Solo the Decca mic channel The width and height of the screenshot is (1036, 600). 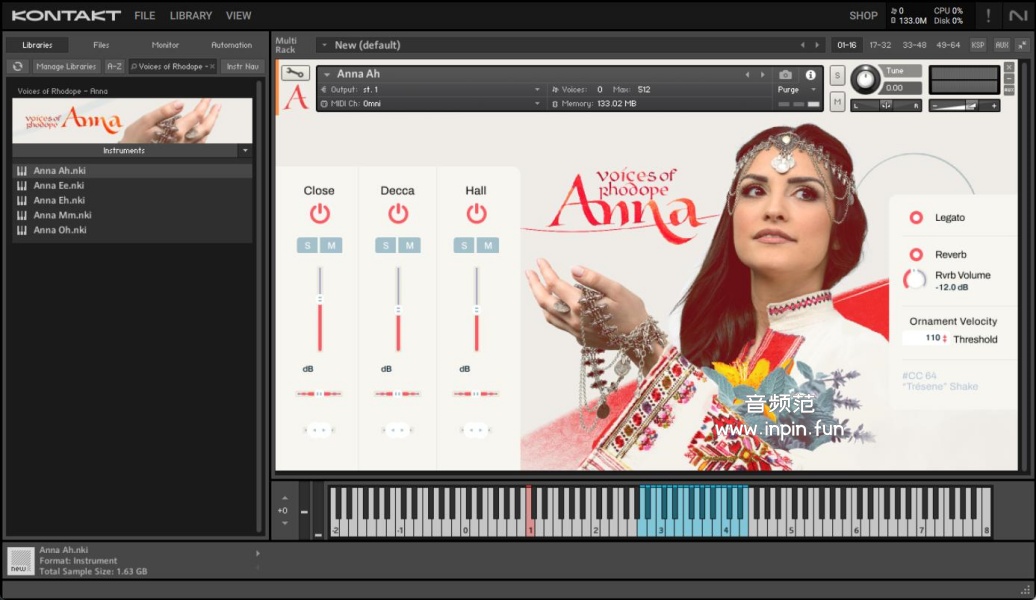386,245
